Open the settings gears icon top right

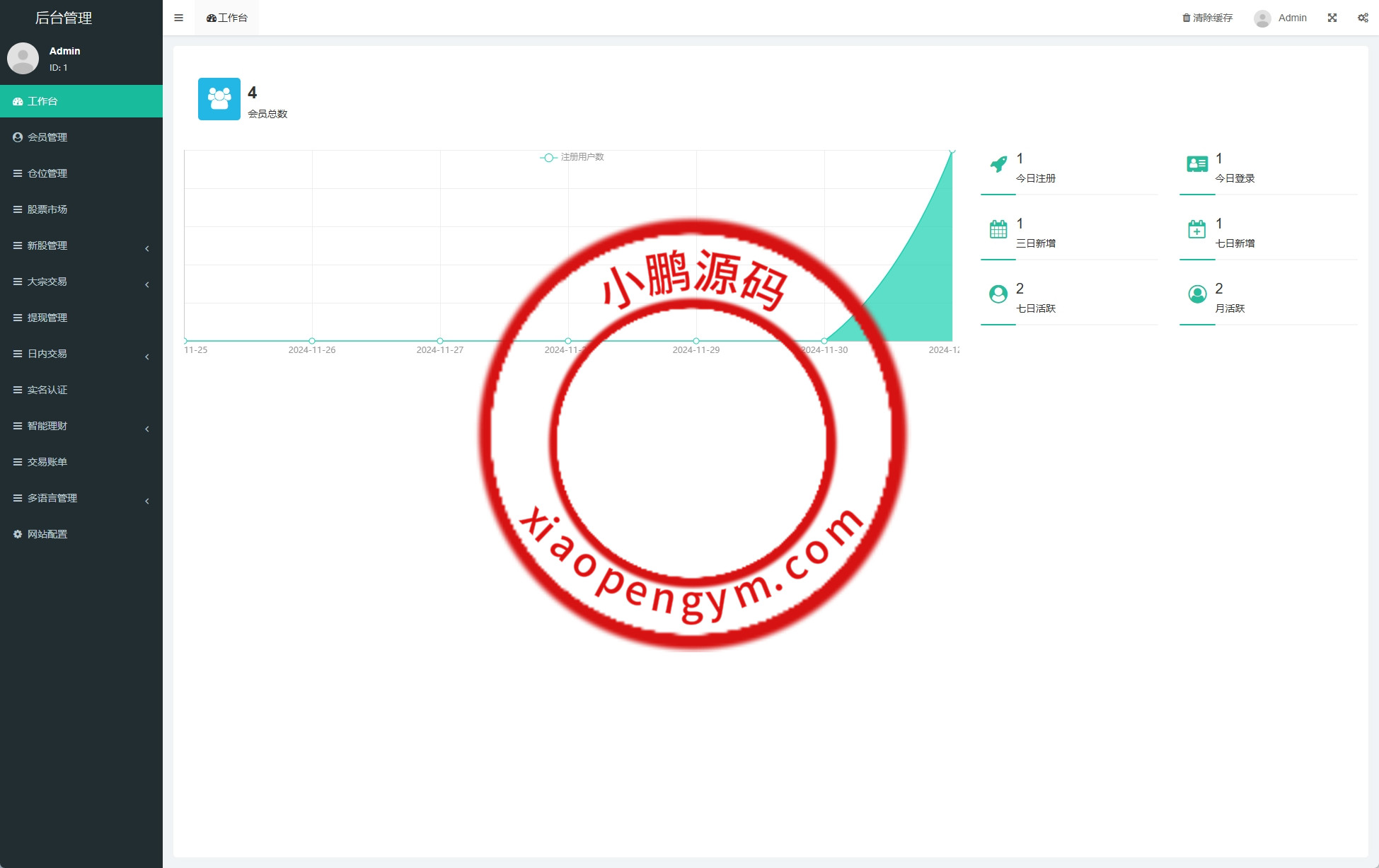click(1363, 18)
